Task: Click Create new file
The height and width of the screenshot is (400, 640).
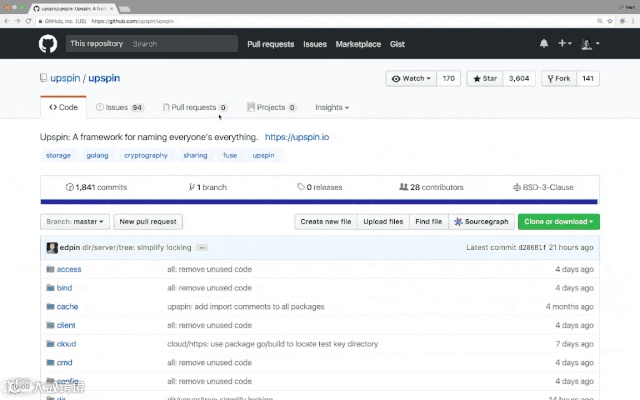Action: point(326,222)
